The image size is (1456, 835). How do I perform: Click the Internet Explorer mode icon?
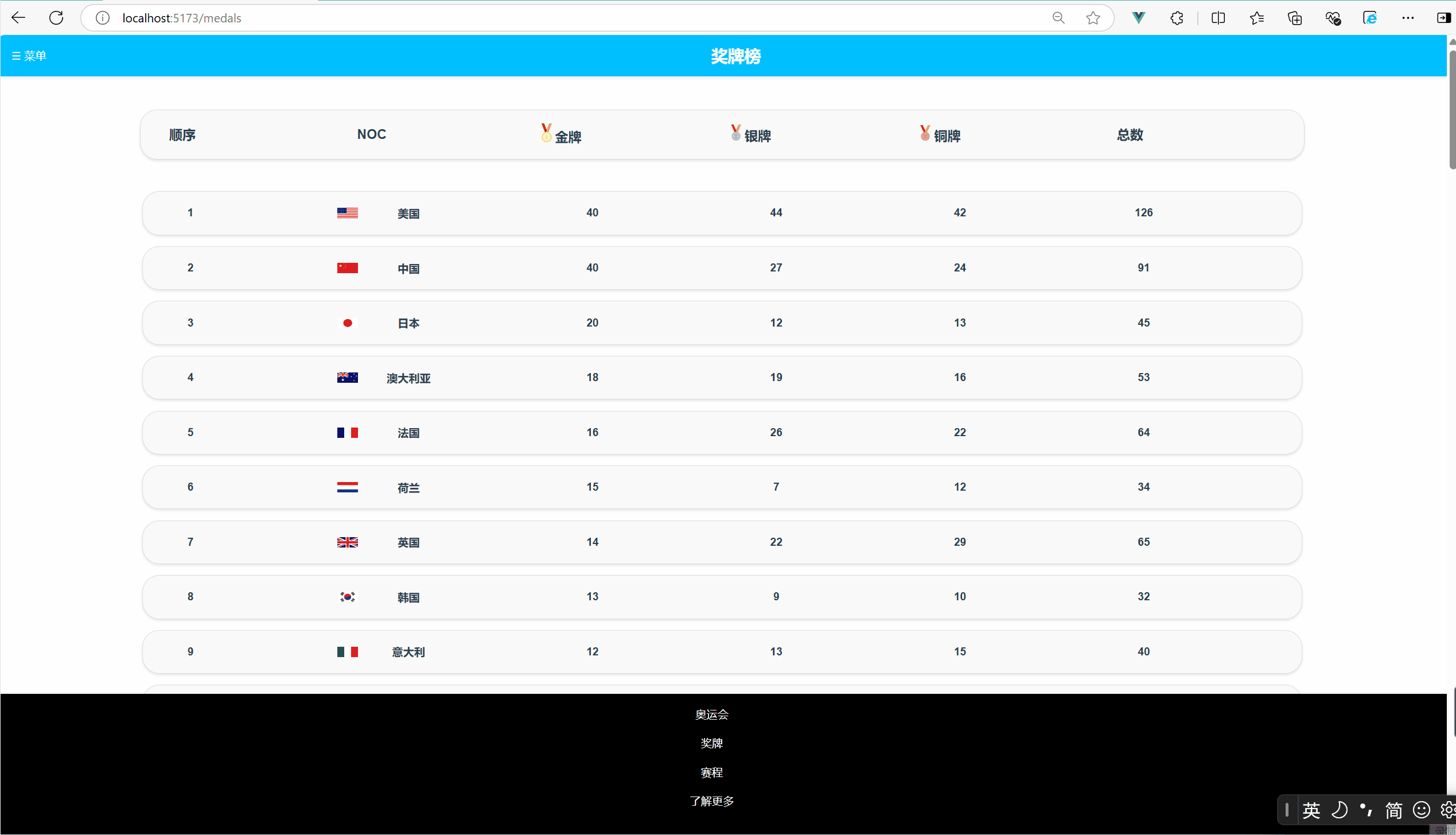[x=1371, y=18]
